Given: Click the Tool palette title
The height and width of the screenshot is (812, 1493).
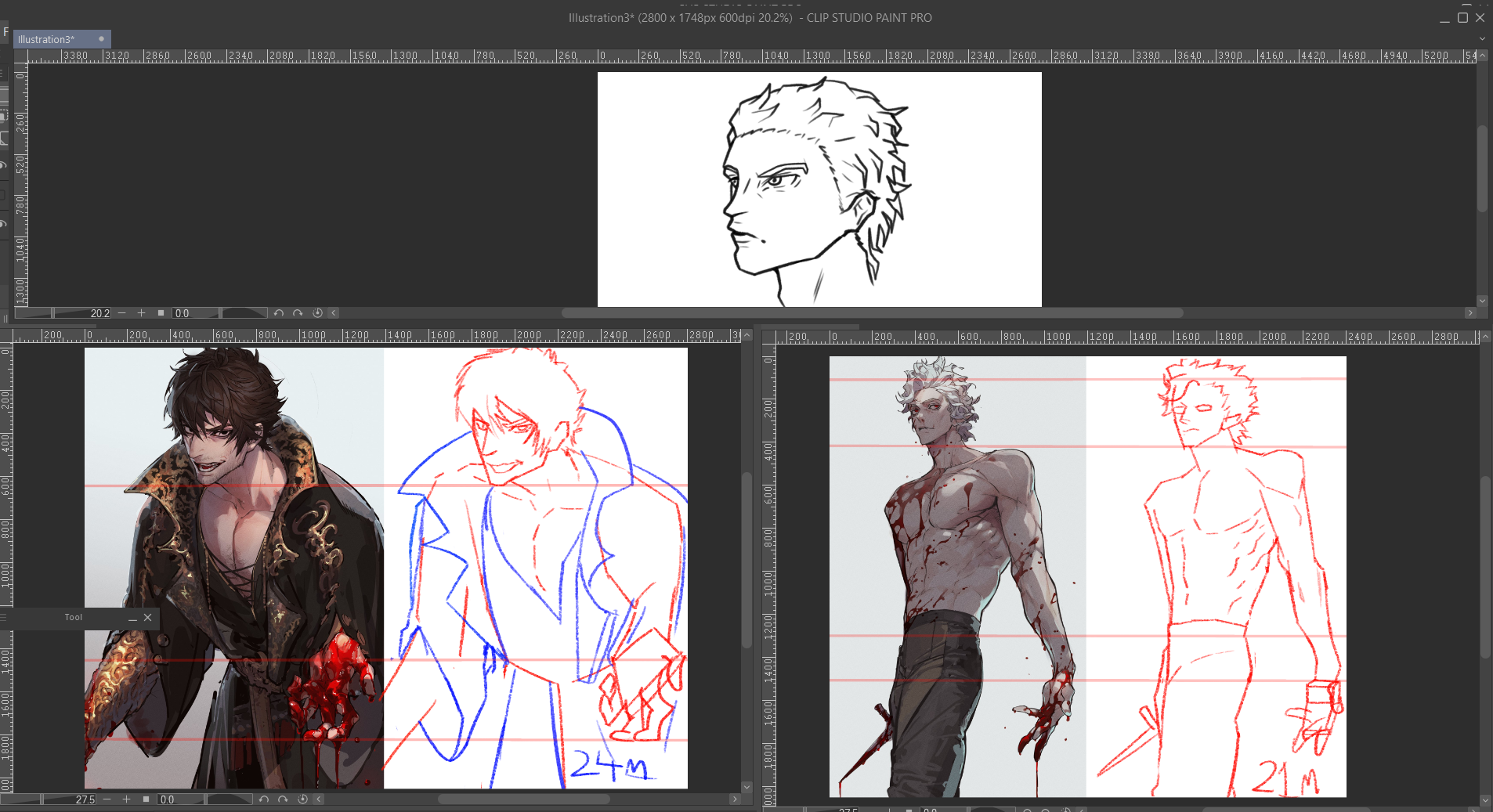Looking at the screenshot, I should click(x=73, y=618).
